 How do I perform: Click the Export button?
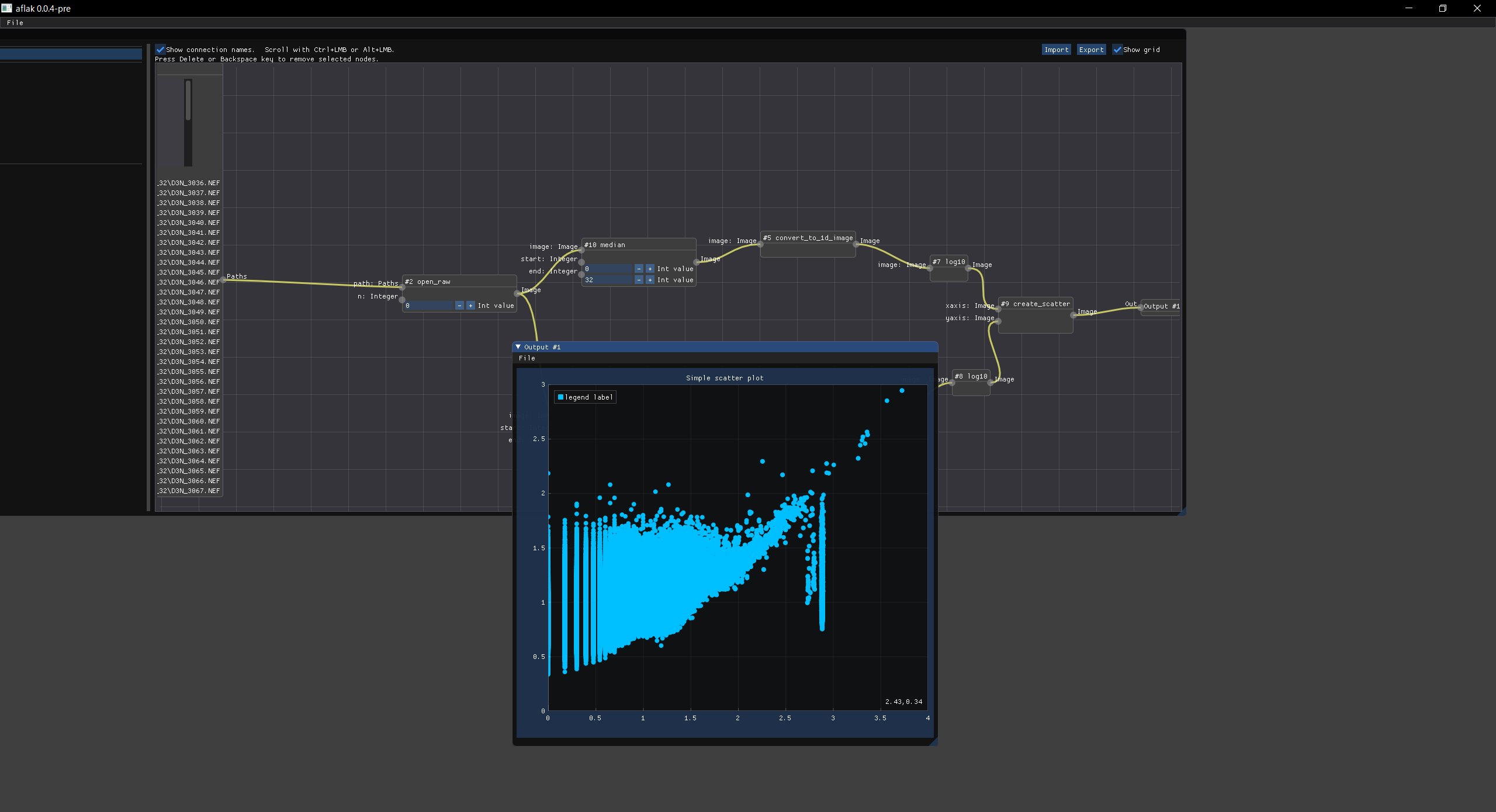click(x=1091, y=50)
